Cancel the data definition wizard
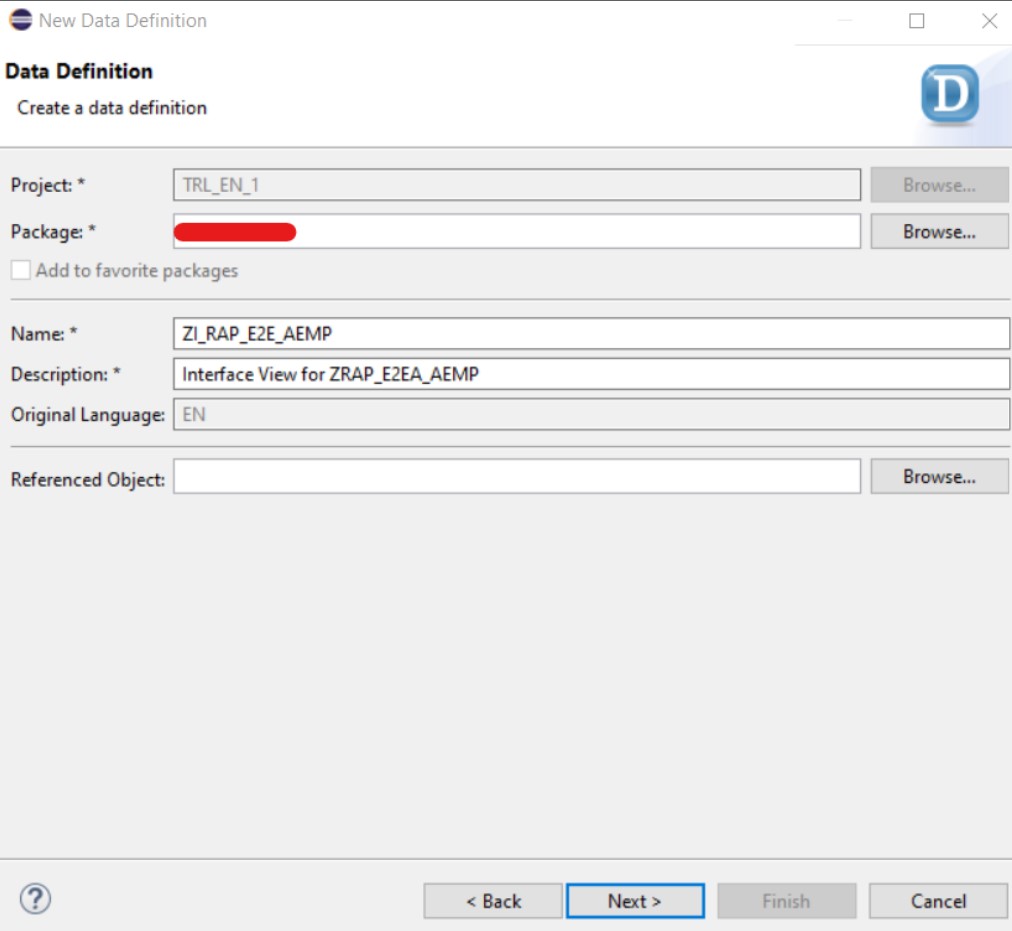 click(x=938, y=901)
